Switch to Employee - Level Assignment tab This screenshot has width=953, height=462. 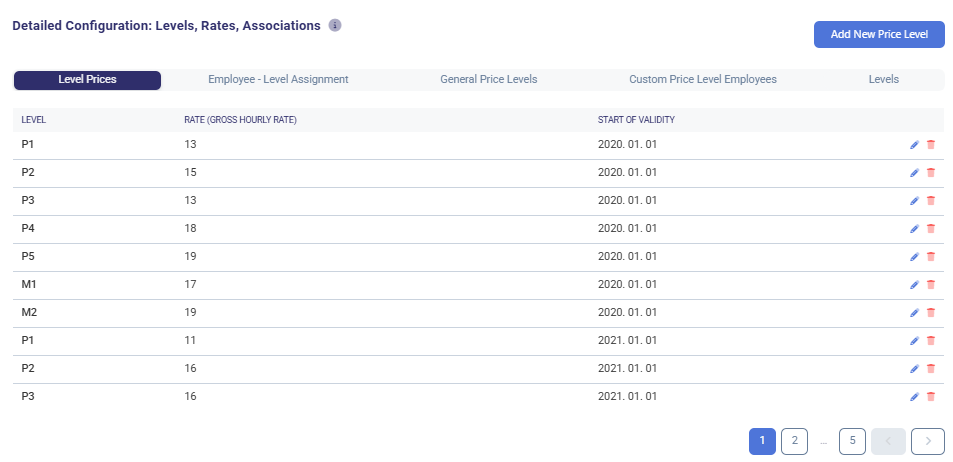pos(278,80)
